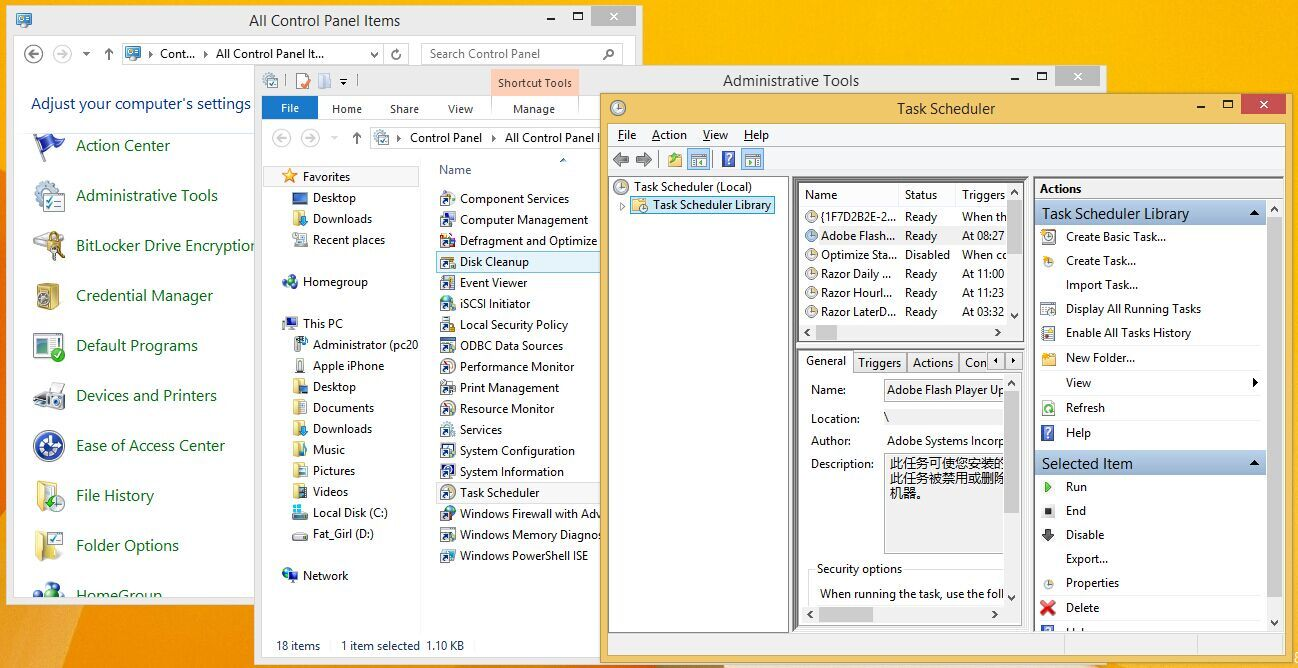This screenshot has width=1298, height=668.
Task: Click the blue Help icon in Task Scheduler toolbar
Action: [x=729, y=159]
